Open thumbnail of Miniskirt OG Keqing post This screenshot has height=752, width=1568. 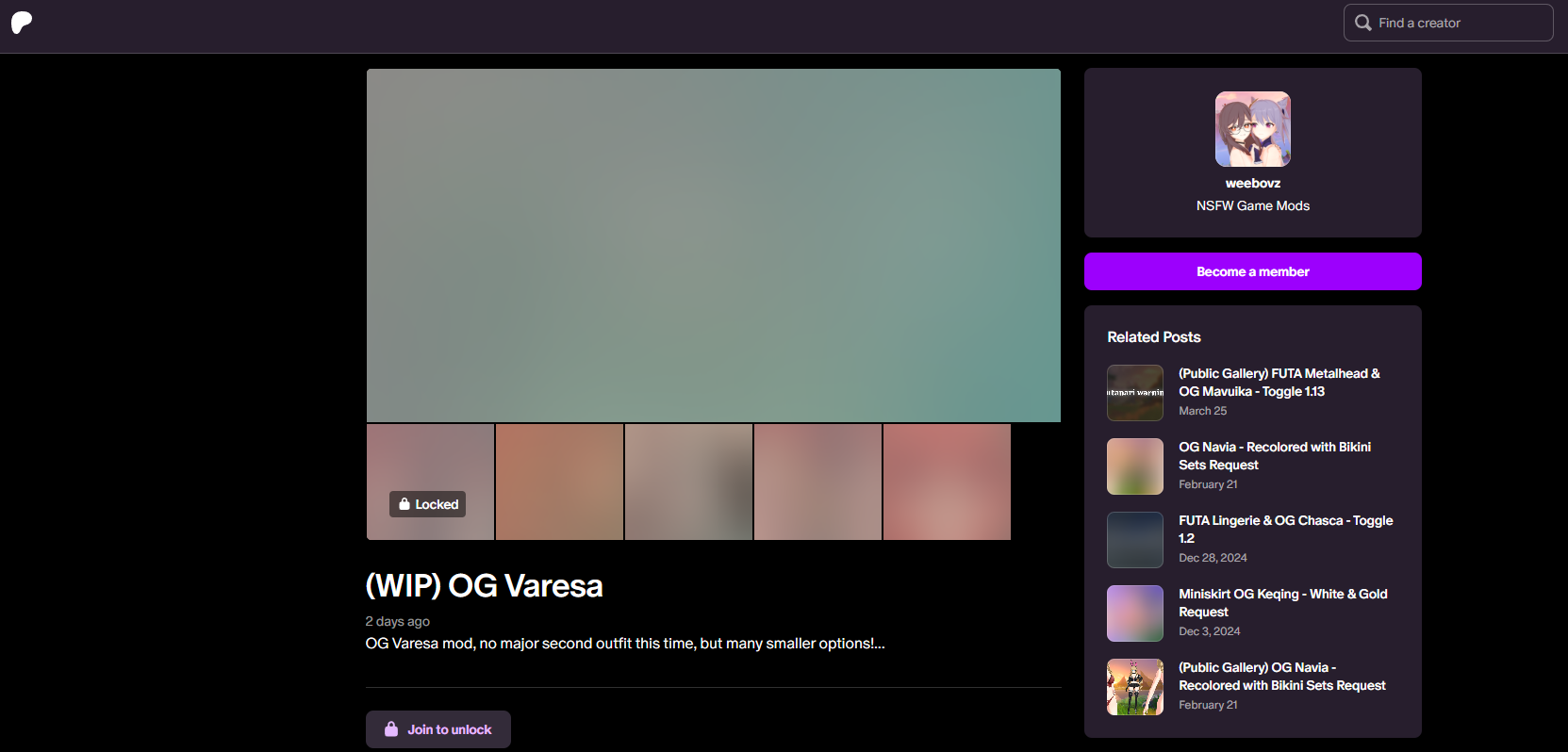click(1135, 613)
